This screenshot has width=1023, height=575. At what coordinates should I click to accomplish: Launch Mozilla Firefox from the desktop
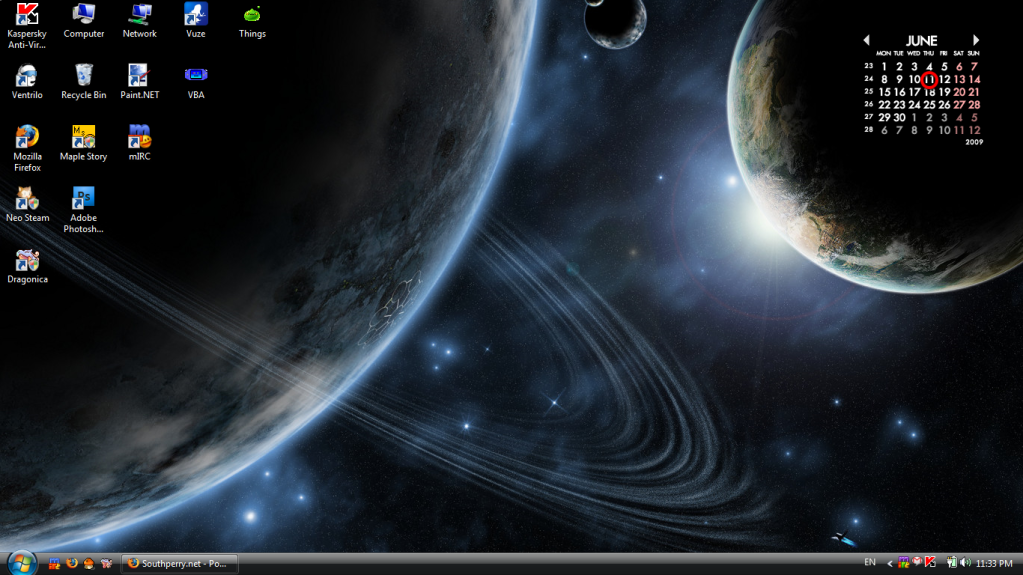(27, 148)
